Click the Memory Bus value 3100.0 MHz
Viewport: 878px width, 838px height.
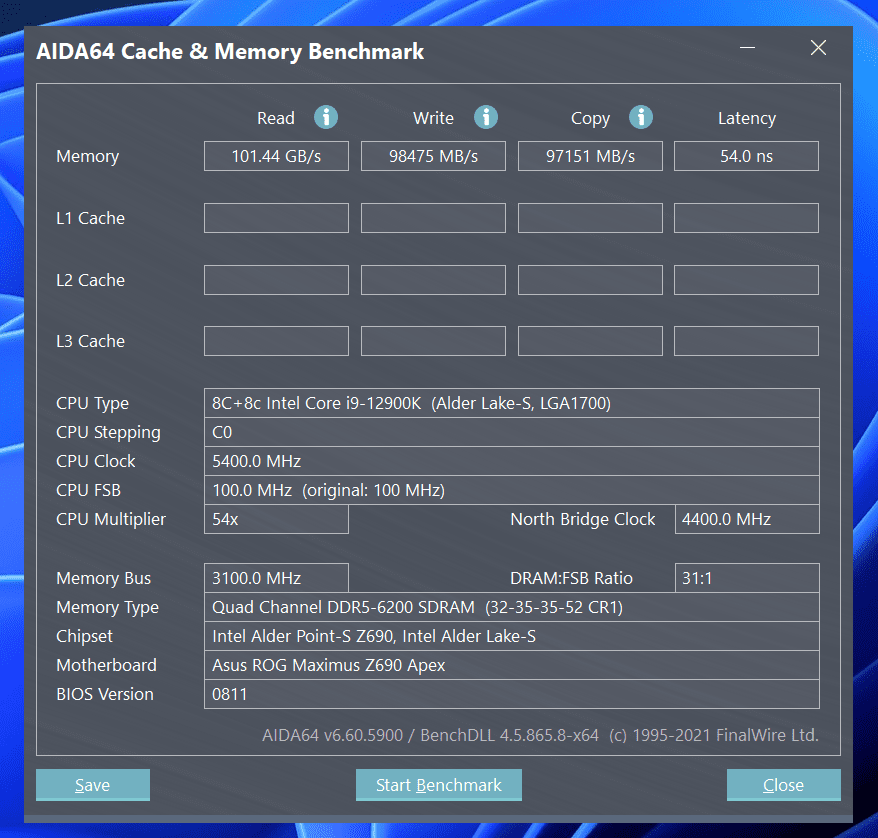tap(277, 578)
